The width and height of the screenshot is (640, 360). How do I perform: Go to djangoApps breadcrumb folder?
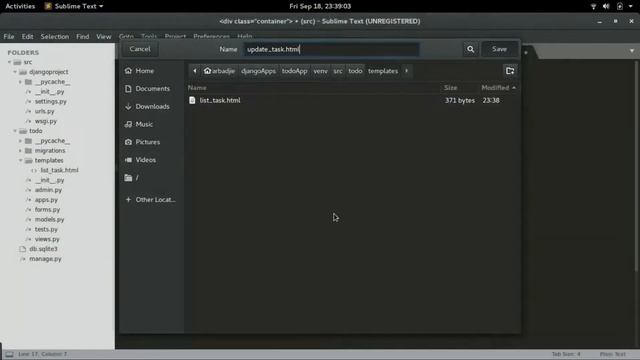click(258, 71)
